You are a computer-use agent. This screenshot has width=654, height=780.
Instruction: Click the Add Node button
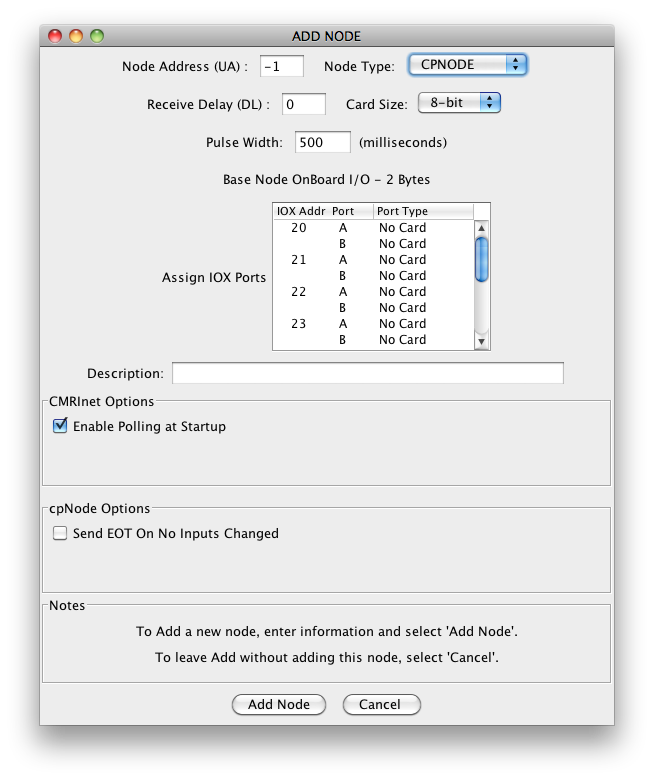coord(279,704)
